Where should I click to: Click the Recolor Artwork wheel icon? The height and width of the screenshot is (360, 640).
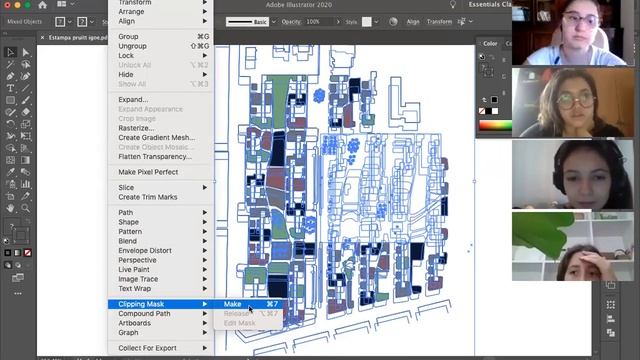pyautogui.click(x=393, y=22)
